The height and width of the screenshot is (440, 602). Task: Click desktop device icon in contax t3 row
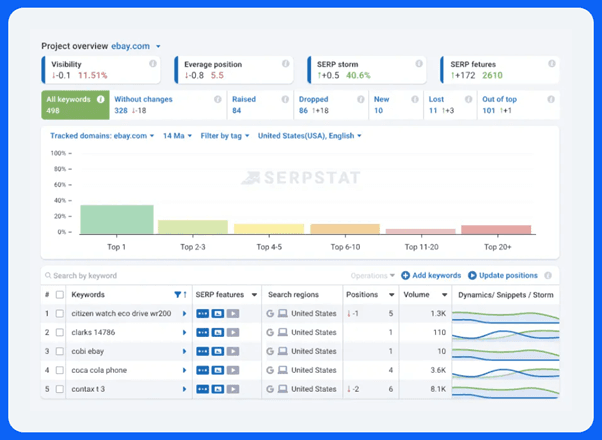tap(282, 389)
